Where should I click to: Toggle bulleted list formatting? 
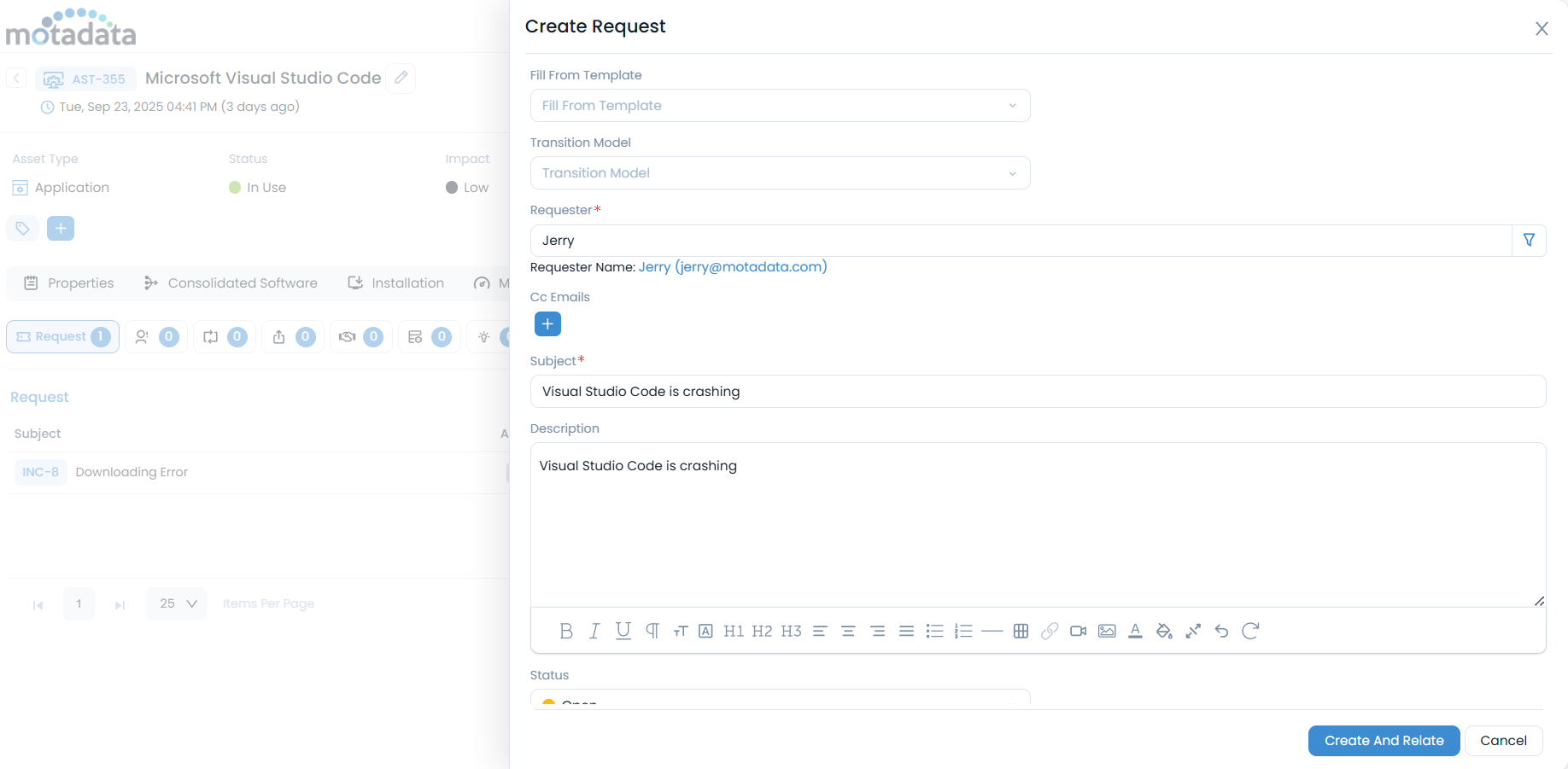coord(935,631)
